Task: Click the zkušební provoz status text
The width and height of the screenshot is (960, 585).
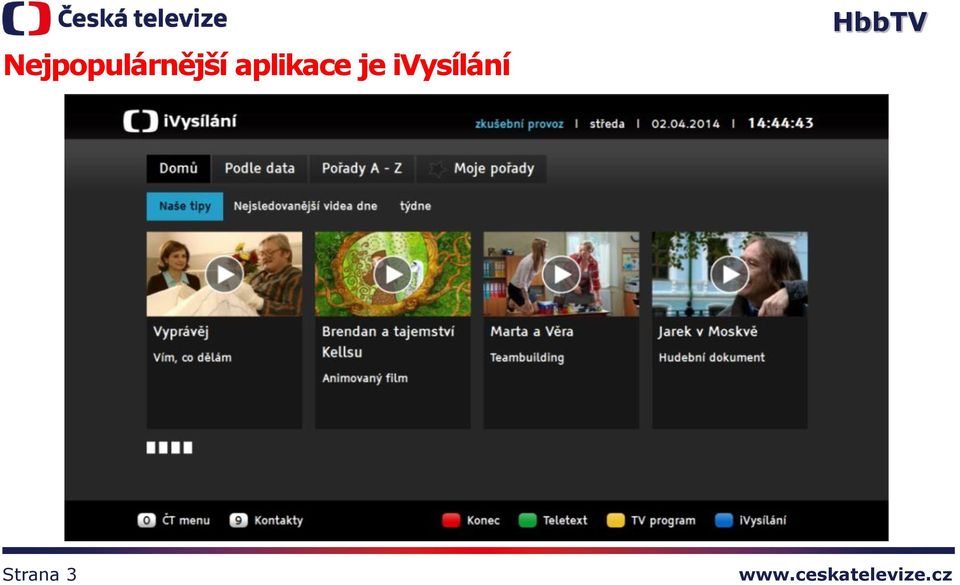Action: point(519,124)
